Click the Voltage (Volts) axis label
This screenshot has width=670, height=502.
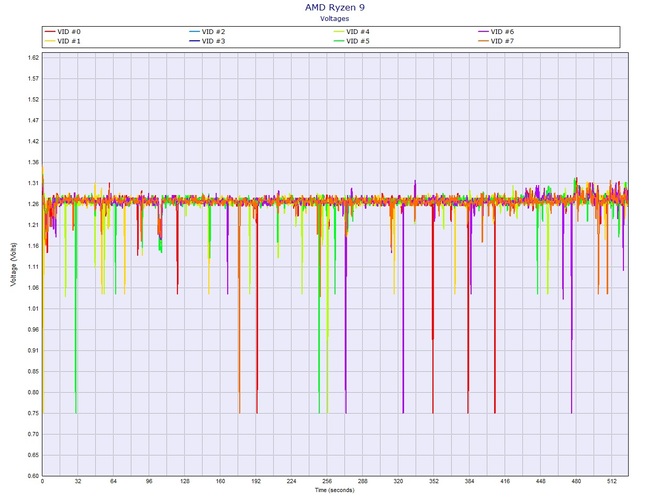[14, 264]
